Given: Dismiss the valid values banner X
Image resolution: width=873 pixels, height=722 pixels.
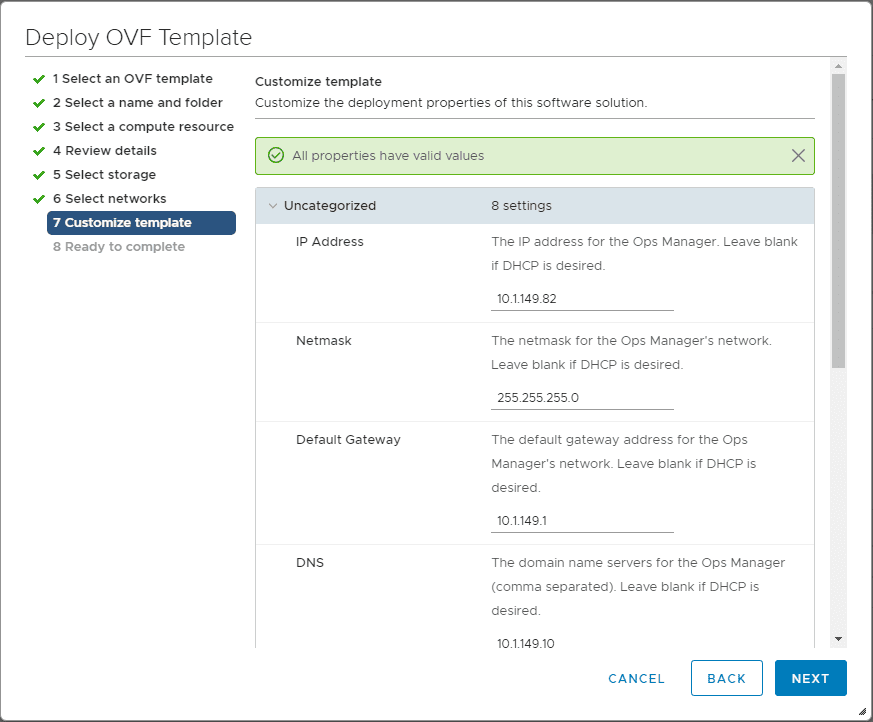Looking at the screenshot, I should 798,156.
